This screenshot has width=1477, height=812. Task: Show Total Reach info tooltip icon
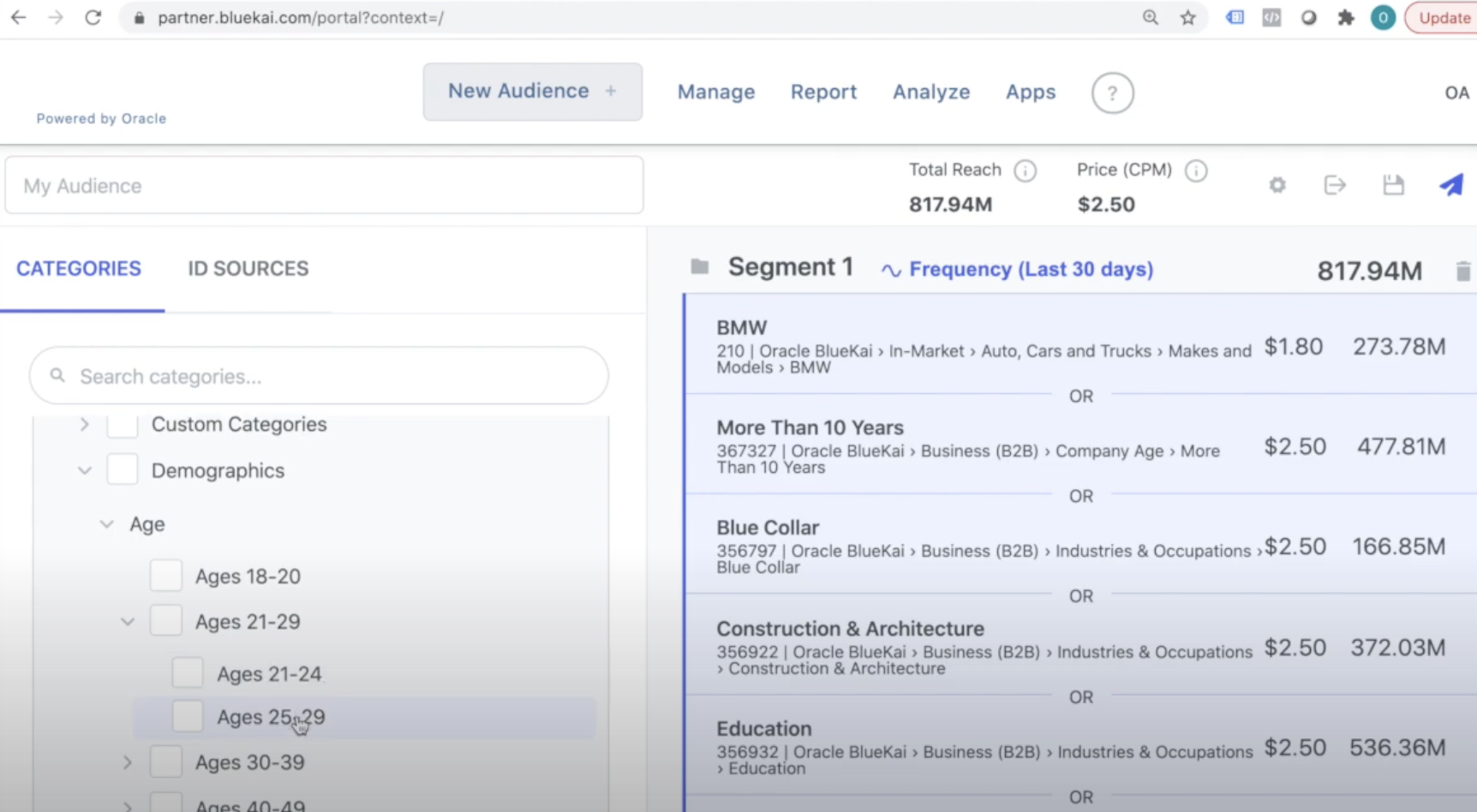[x=1025, y=170]
